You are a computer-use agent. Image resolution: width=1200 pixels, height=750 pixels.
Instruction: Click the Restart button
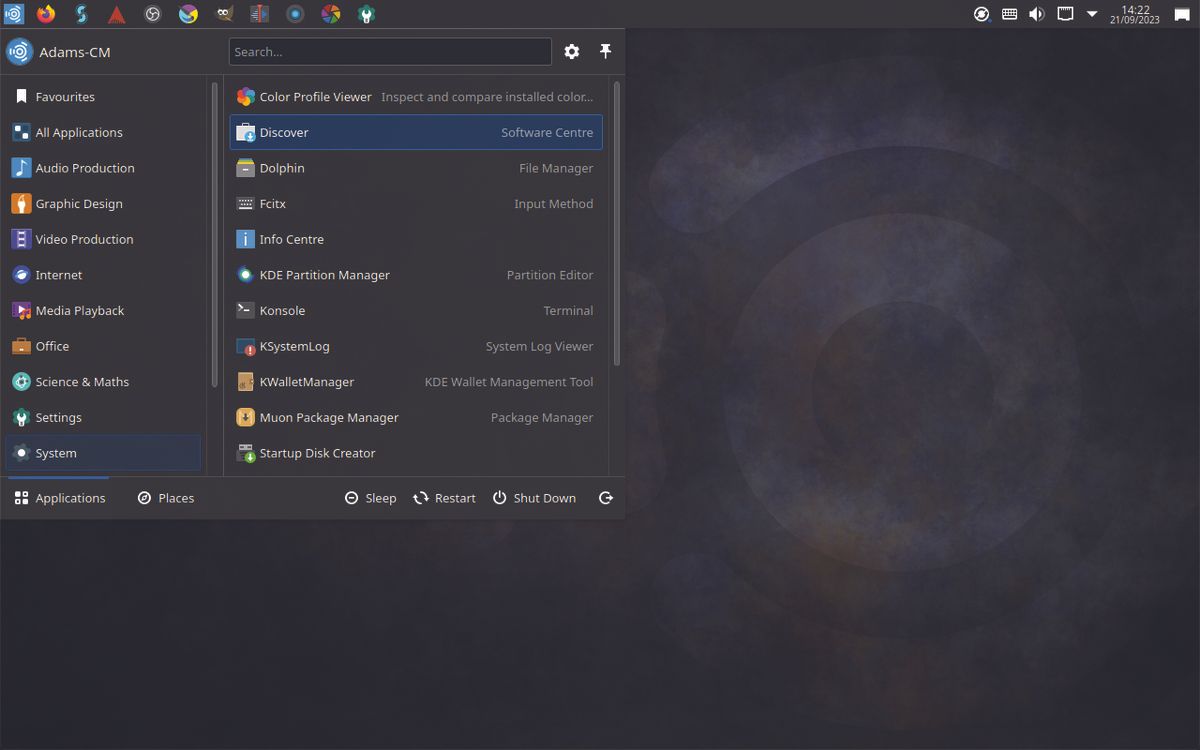[x=444, y=497]
